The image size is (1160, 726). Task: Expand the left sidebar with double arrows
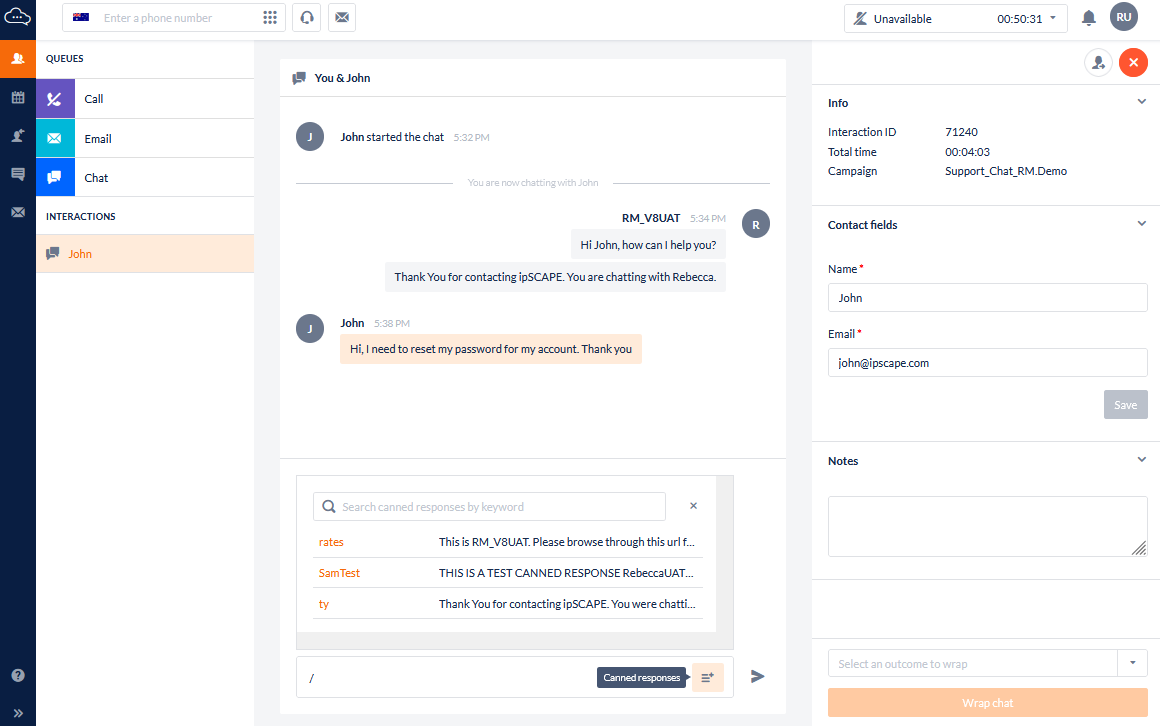18,713
